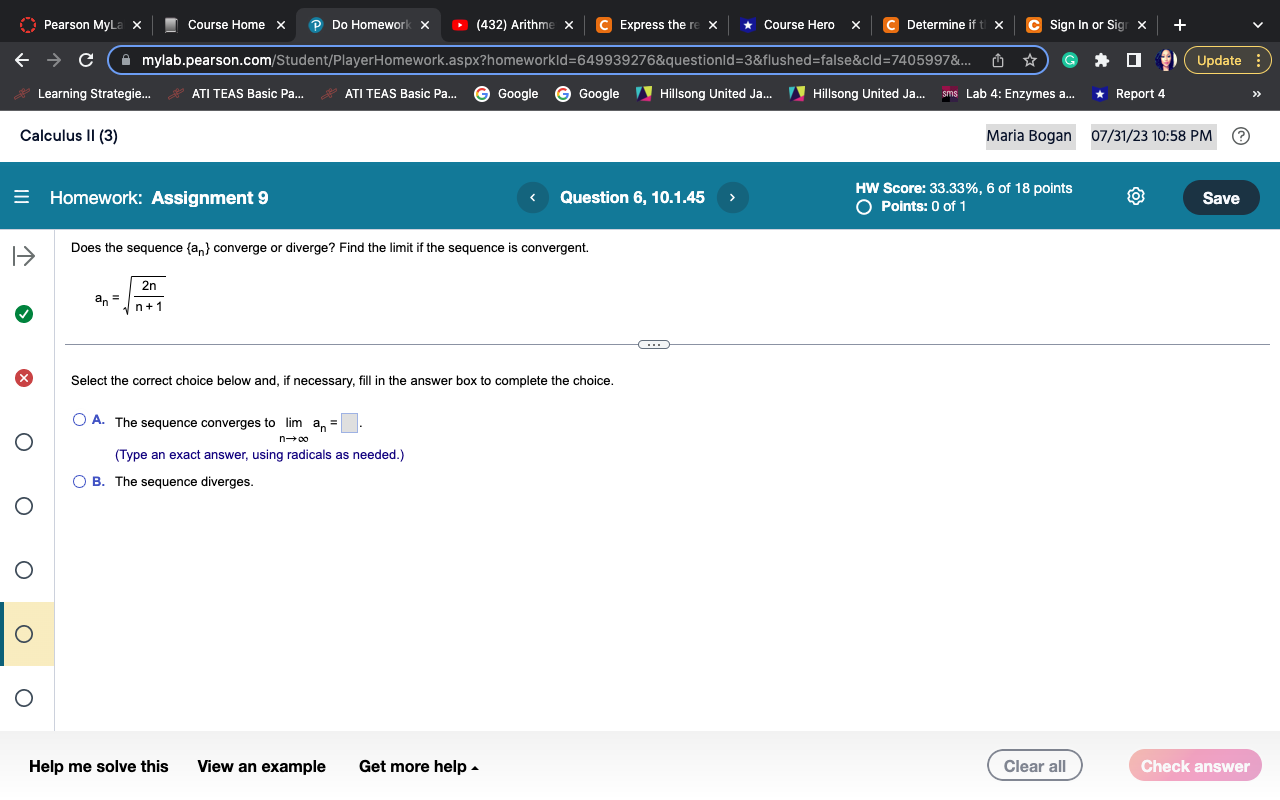1280x800 pixels.
Task: Expand the Get more help dropdown
Action: tap(417, 766)
